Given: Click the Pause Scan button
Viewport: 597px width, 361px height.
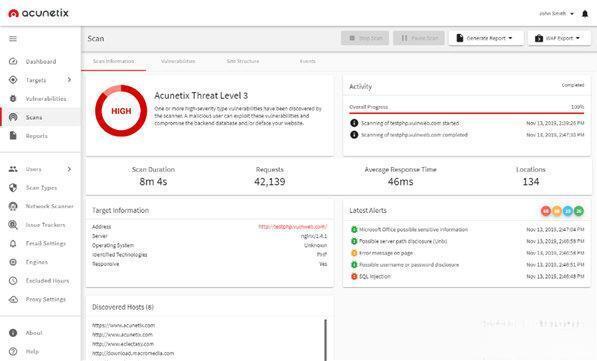Looking at the screenshot, I should point(419,38).
